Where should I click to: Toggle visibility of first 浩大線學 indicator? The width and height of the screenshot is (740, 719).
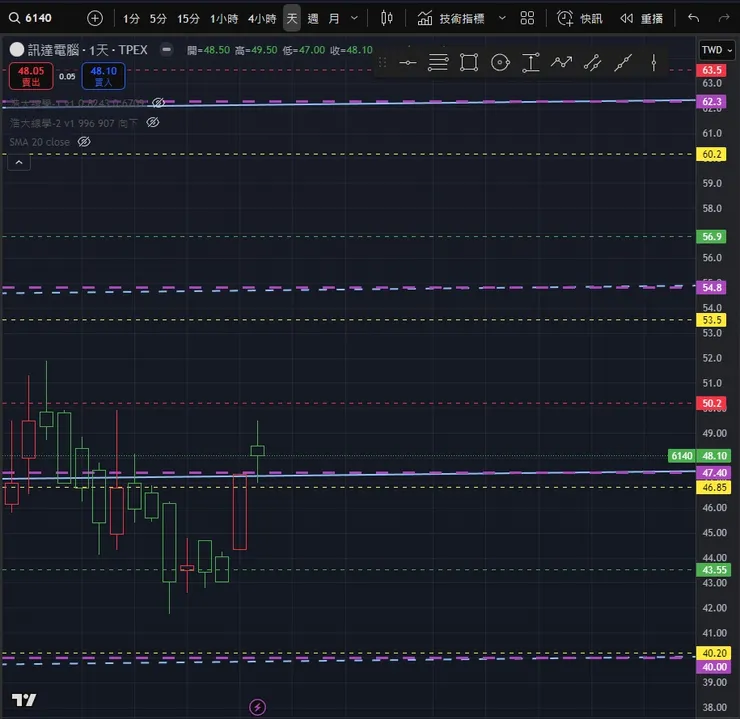pyautogui.click(x=159, y=102)
